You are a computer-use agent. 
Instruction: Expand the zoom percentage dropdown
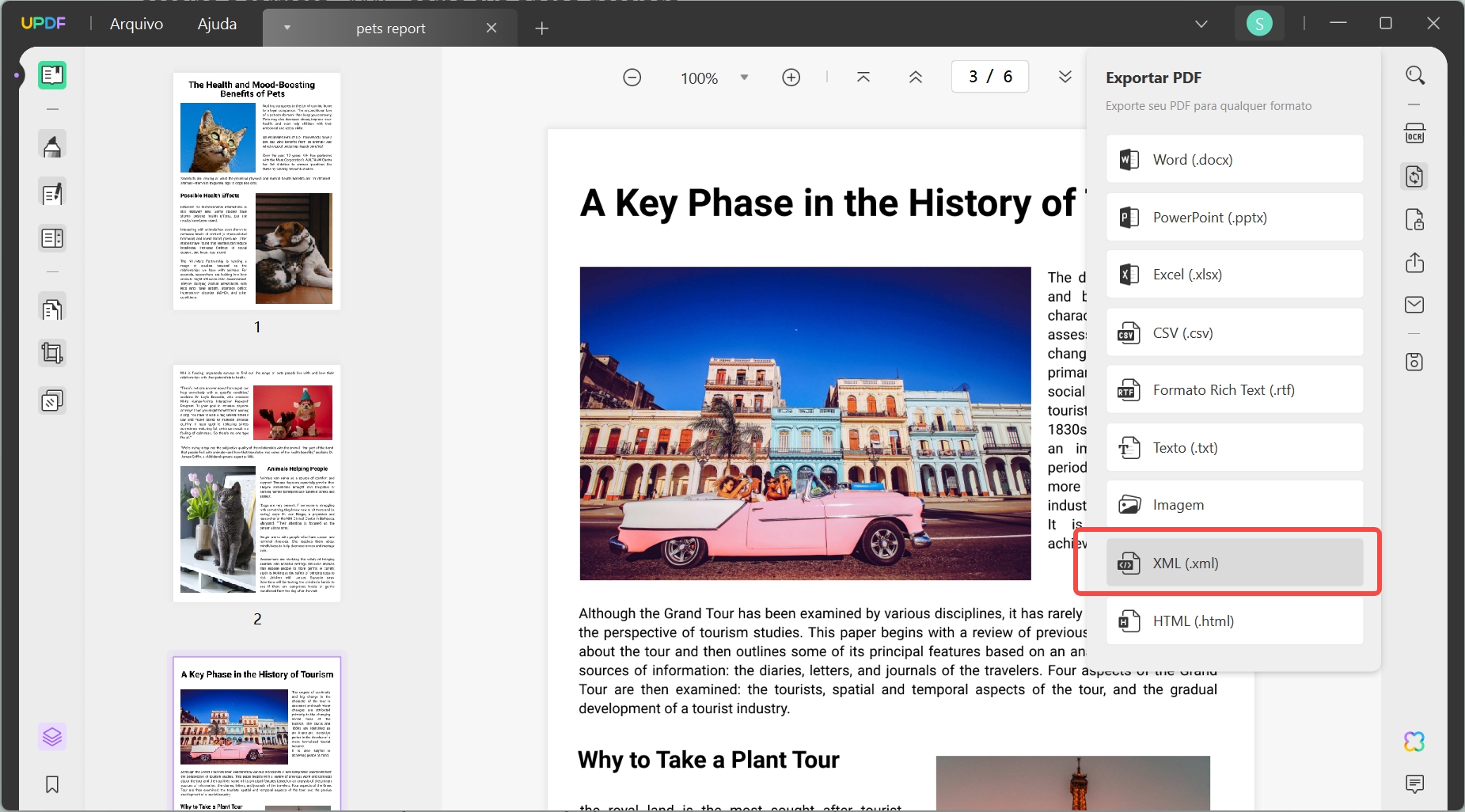[744, 78]
